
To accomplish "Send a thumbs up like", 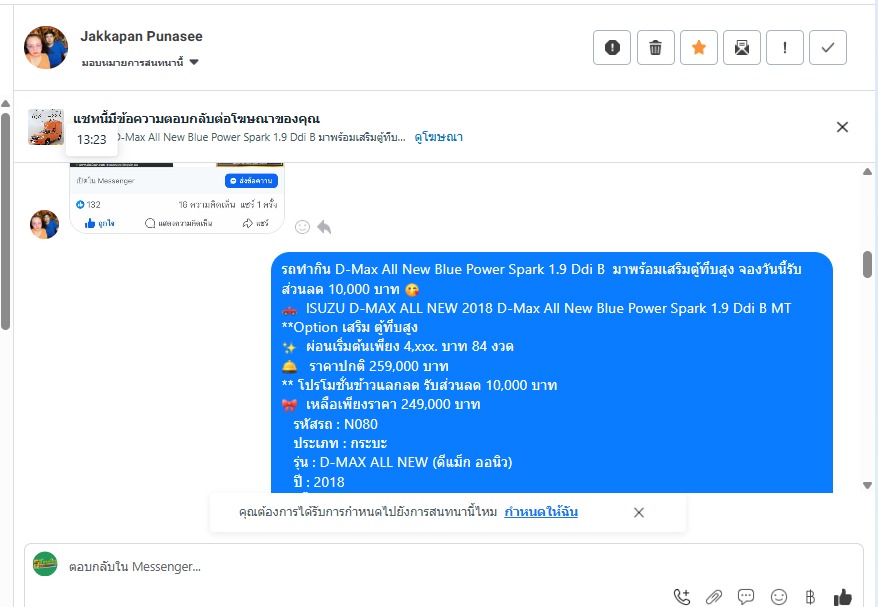I will 843,597.
